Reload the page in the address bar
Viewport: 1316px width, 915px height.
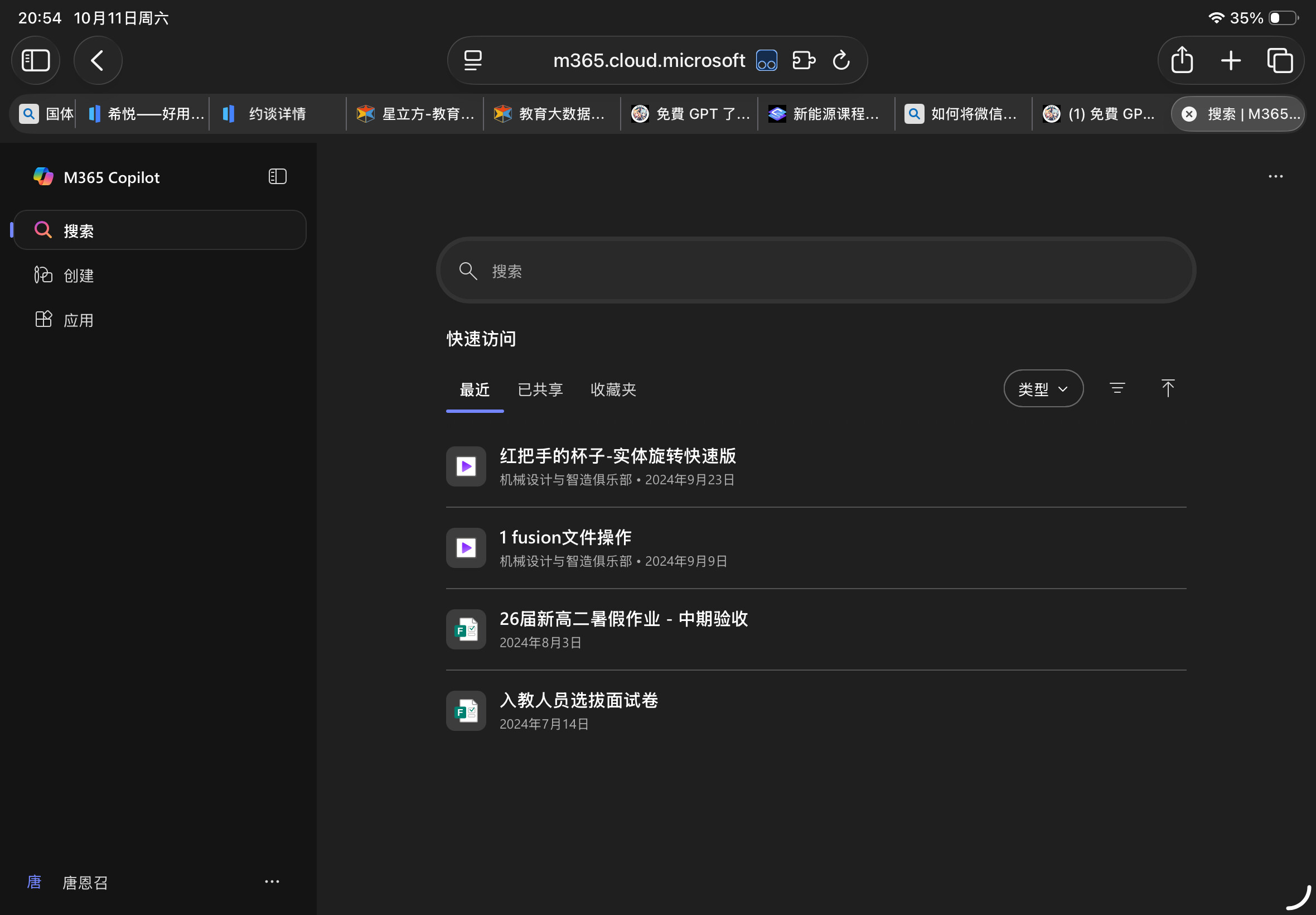click(x=840, y=60)
